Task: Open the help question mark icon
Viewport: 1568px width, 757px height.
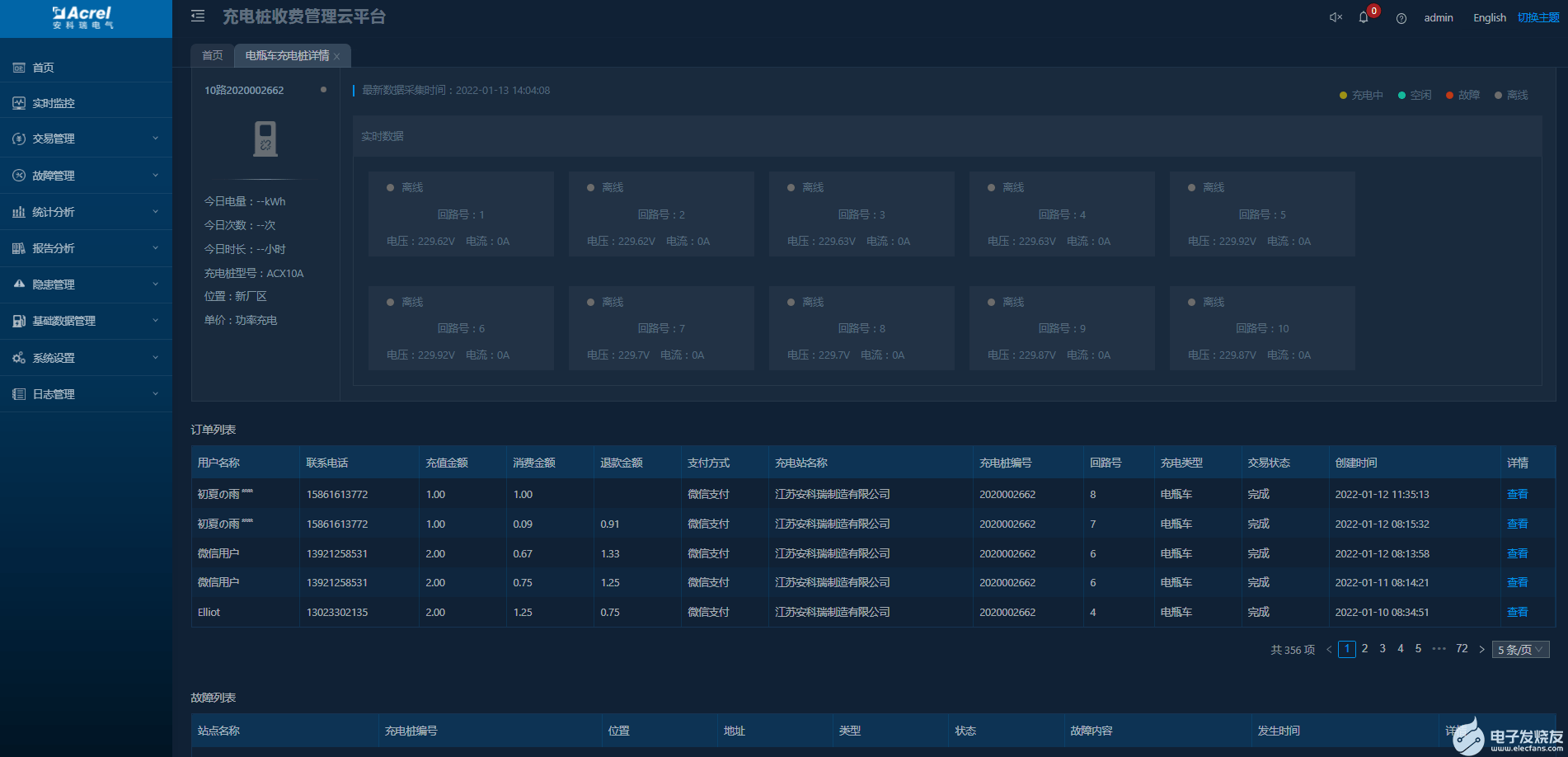Action: pyautogui.click(x=1401, y=18)
